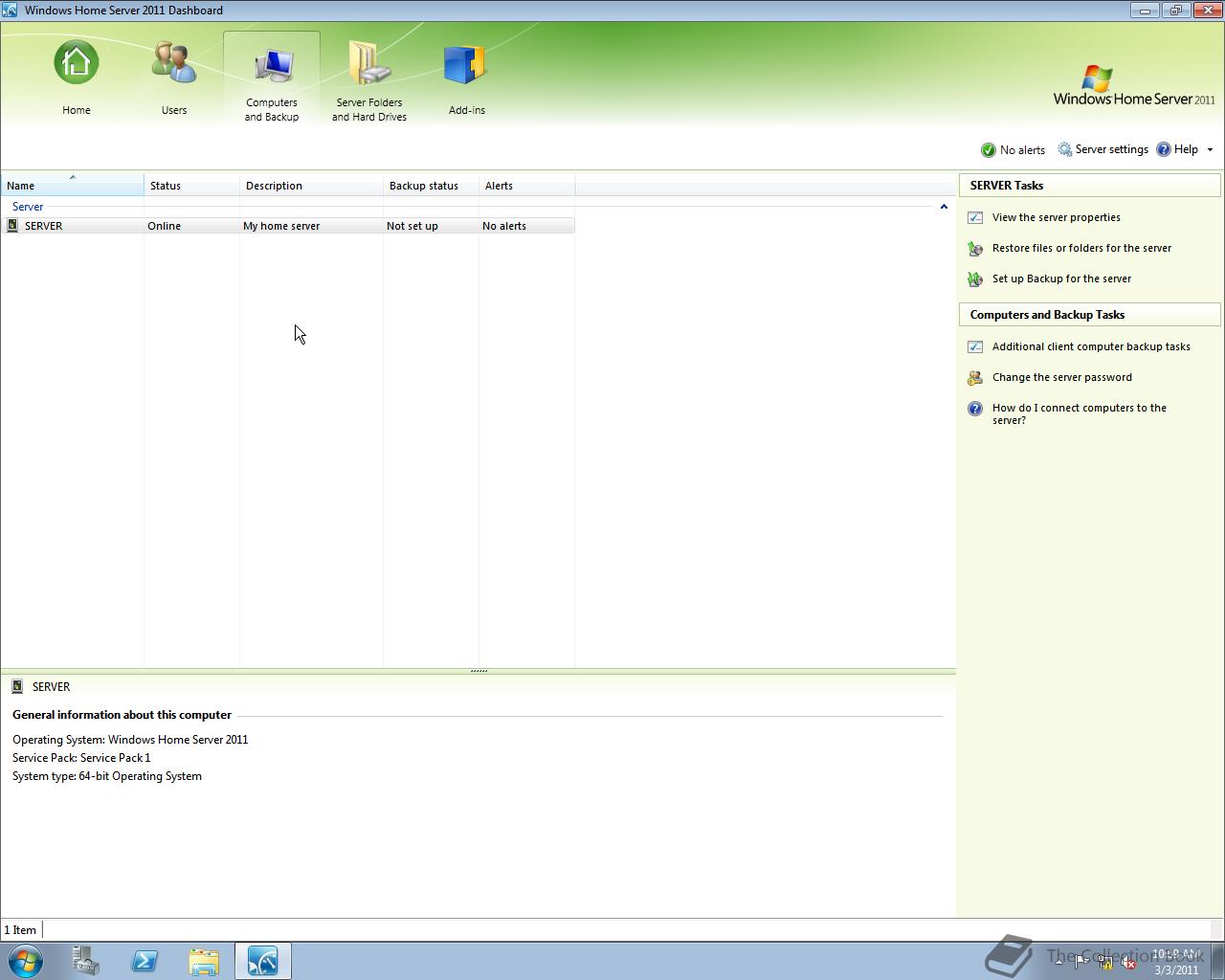This screenshot has width=1225, height=980.
Task: Click the SERVER icon in details pane
Action: click(17, 686)
